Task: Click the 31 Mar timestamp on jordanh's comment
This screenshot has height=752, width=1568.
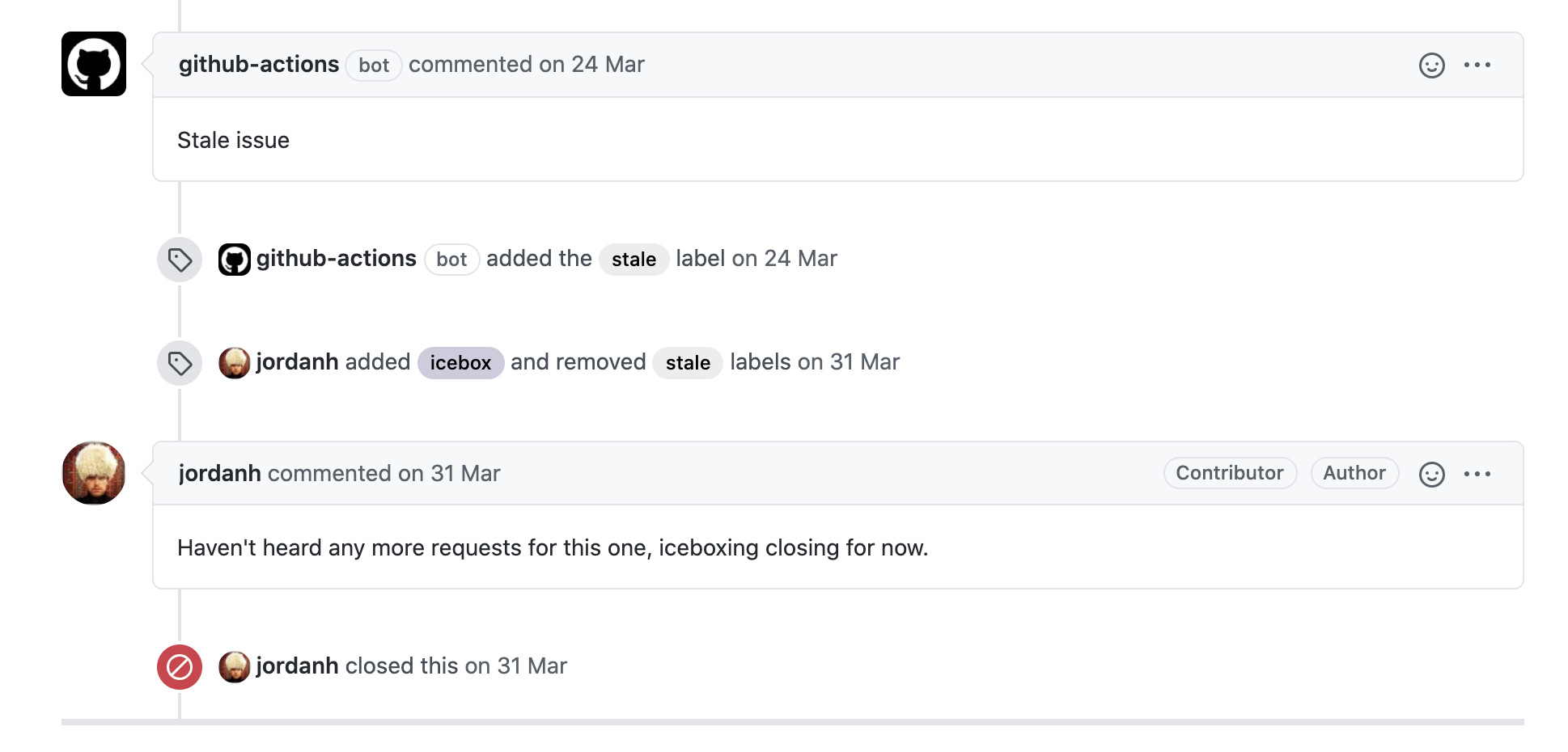Action: (x=464, y=473)
